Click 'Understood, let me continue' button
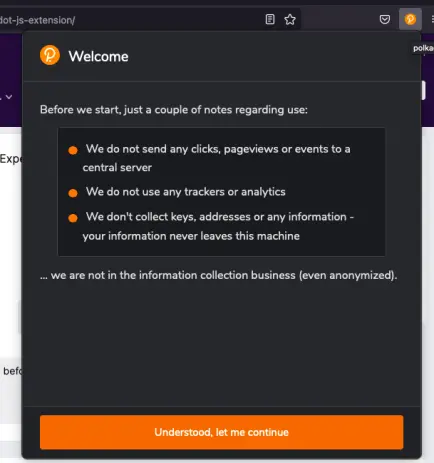The image size is (434, 463). (x=221, y=432)
